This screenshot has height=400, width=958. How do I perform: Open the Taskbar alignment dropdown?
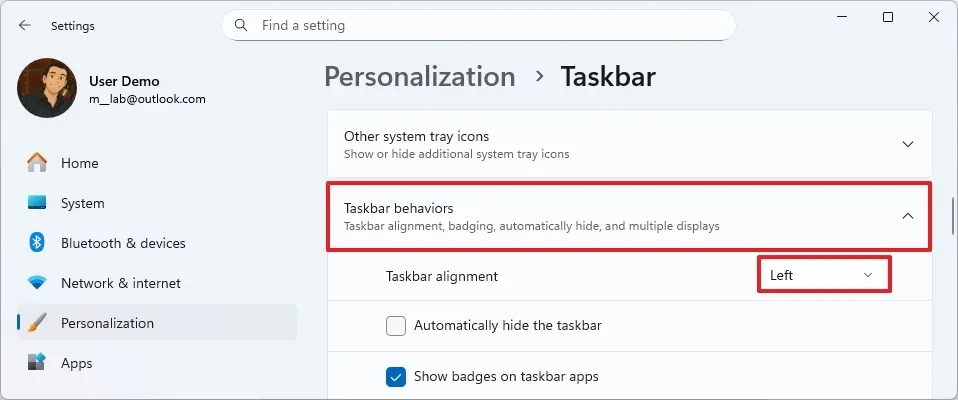point(823,275)
